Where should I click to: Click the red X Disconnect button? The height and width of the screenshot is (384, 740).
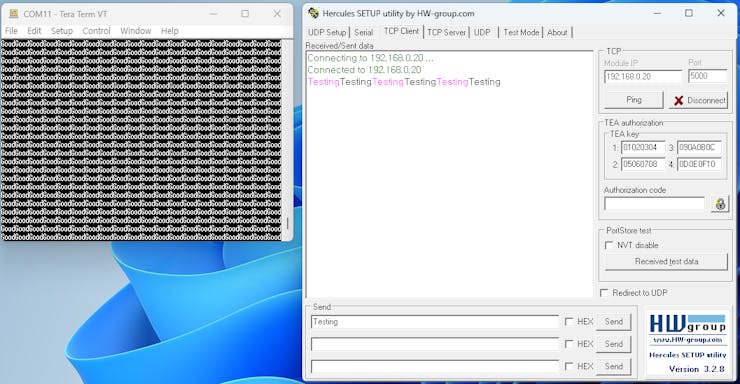tap(698, 100)
